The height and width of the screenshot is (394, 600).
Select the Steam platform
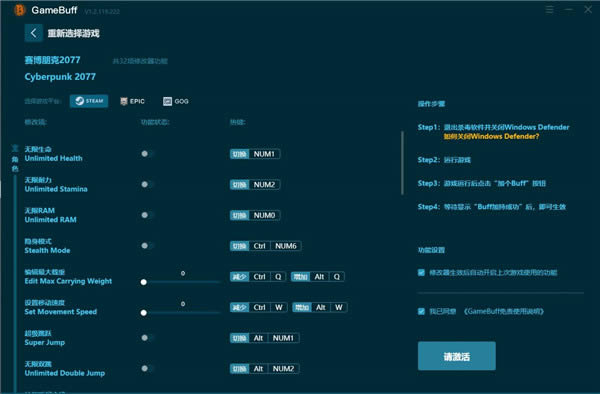point(89,101)
